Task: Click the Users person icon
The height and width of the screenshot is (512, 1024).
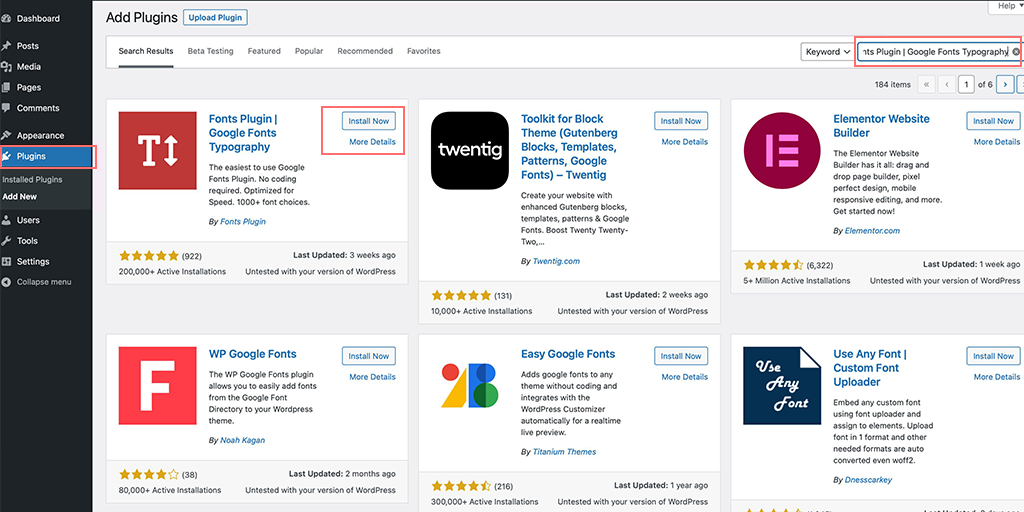Action: point(7,220)
